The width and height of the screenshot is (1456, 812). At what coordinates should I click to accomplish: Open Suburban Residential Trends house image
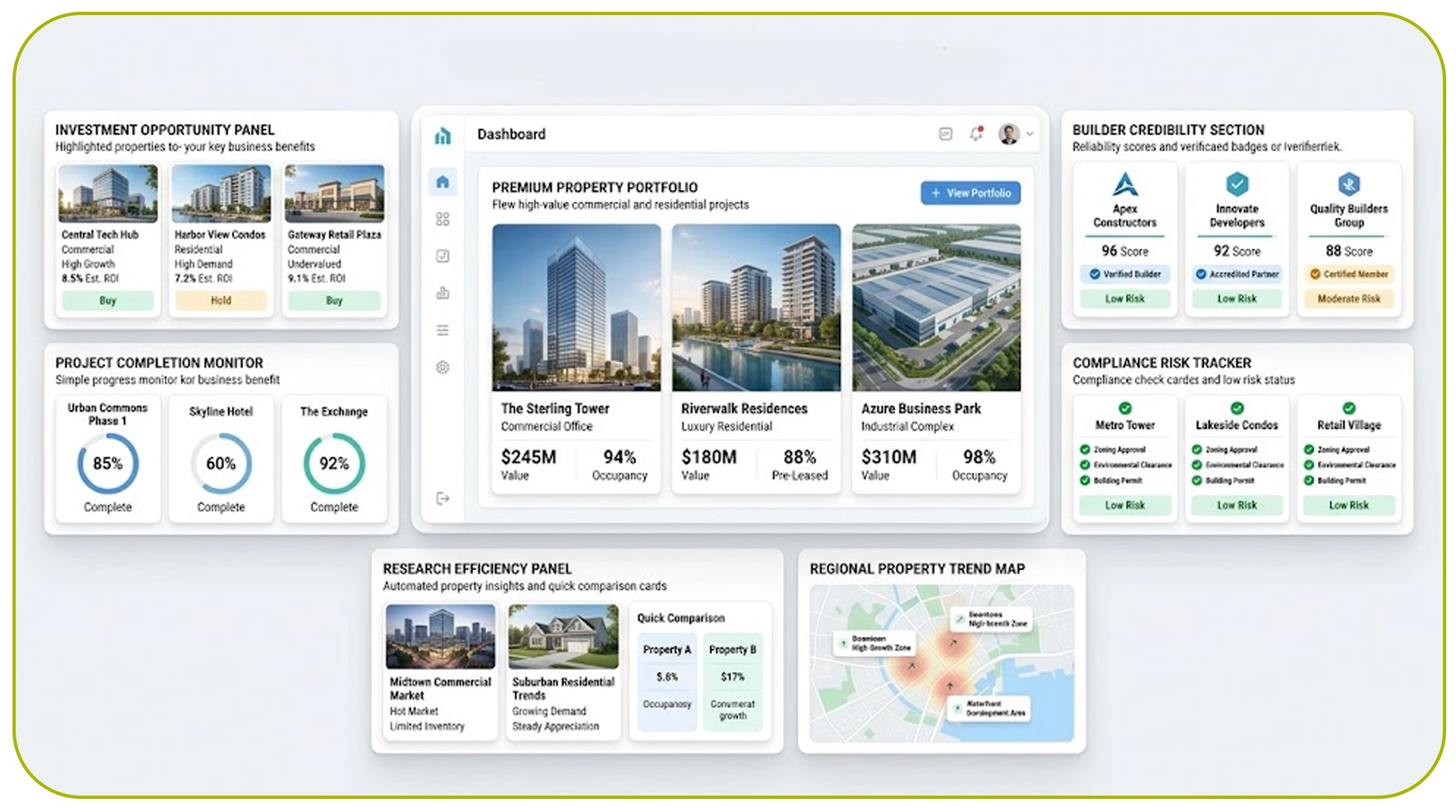point(563,637)
